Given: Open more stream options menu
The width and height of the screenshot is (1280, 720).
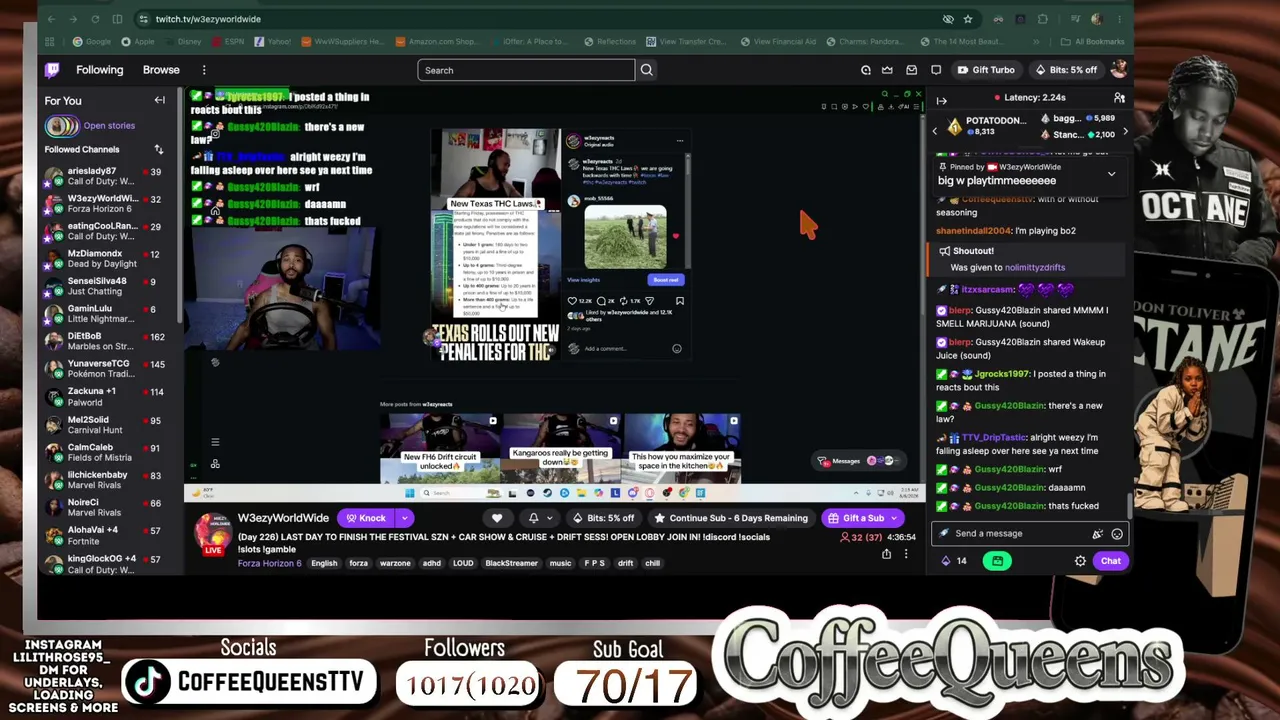Looking at the screenshot, I should pyautogui.click(x=906, y=554).
